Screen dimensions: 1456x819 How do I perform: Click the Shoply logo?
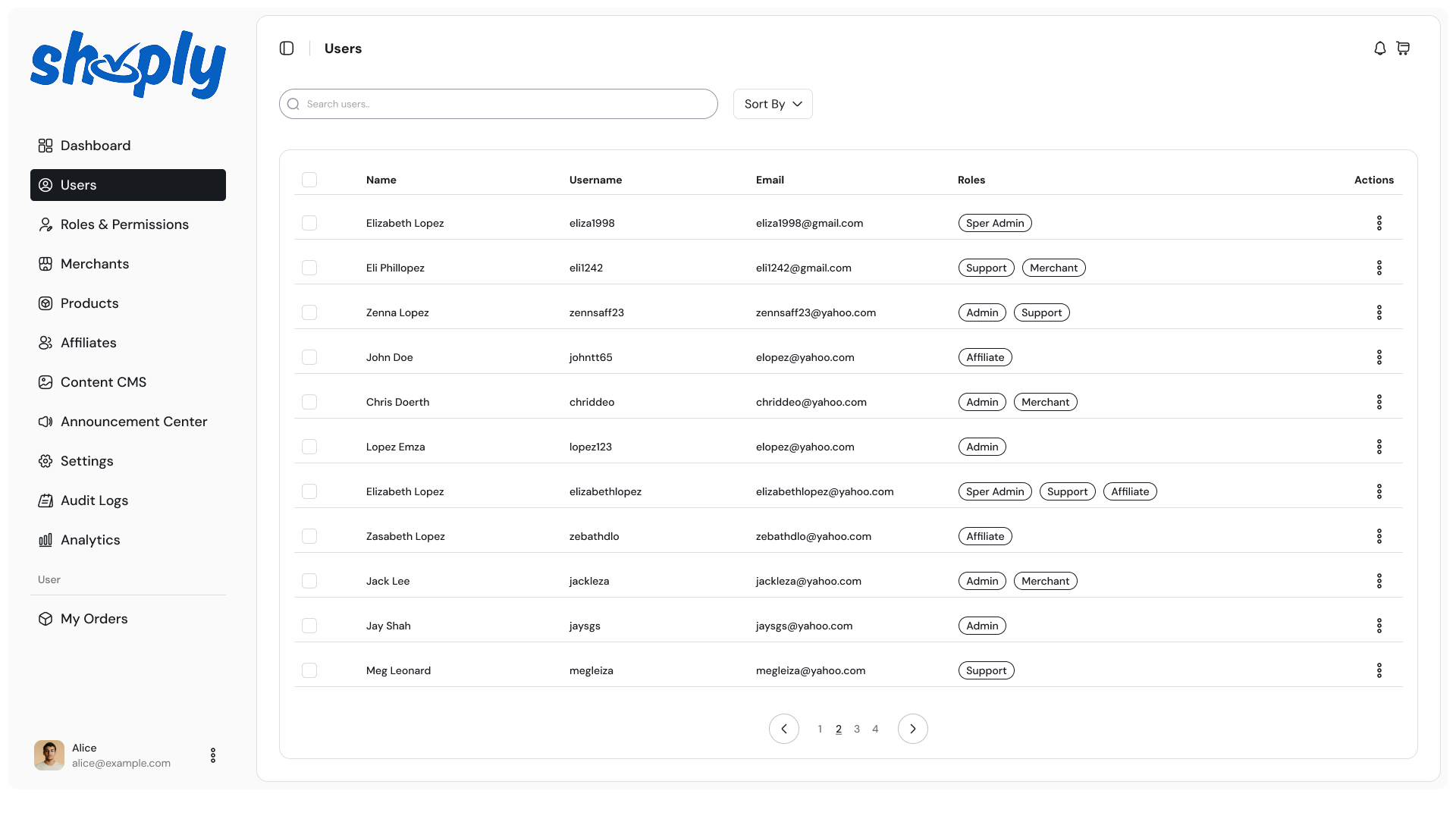click(x=128, y=64)
